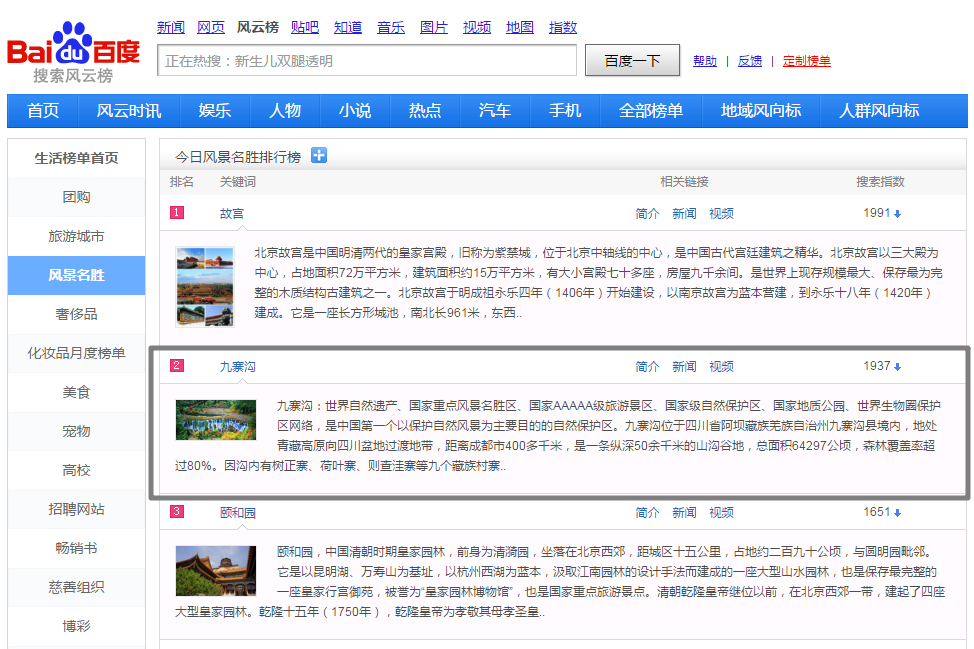Open 简介 for 故宫
The width and height of the screenshot is (974, 649).
(647, 214)
